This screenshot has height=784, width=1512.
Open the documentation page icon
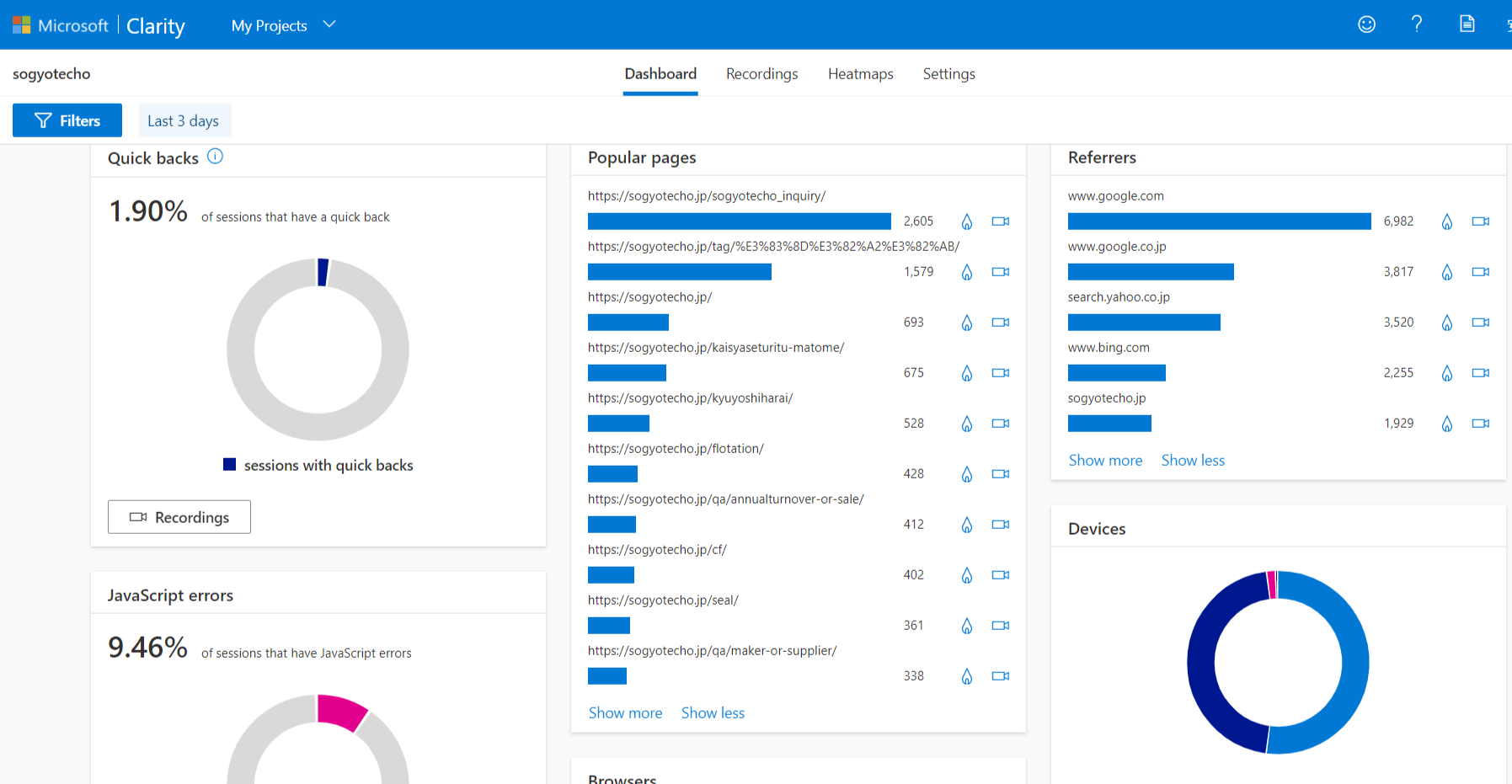click(x=1467, y=24)
